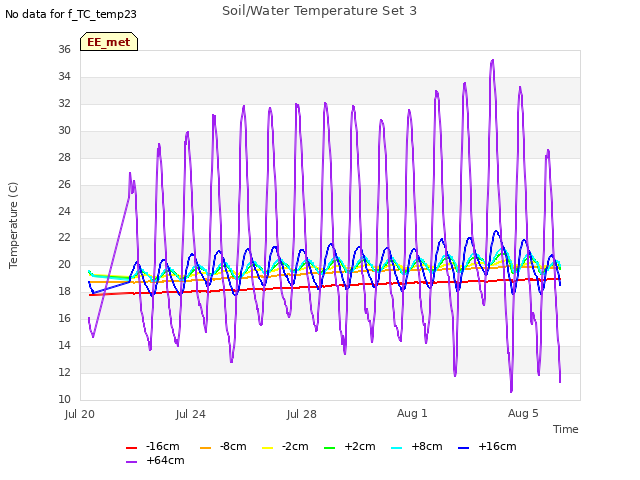The width and height of the screenshot is (640, 480).
Task: Click the red -16cm legend color marker
Action: (x=131, y=448)
